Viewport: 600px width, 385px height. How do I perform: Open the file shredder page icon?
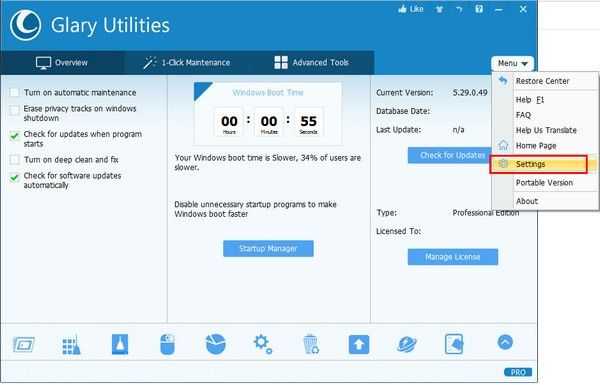click(455, 344)
